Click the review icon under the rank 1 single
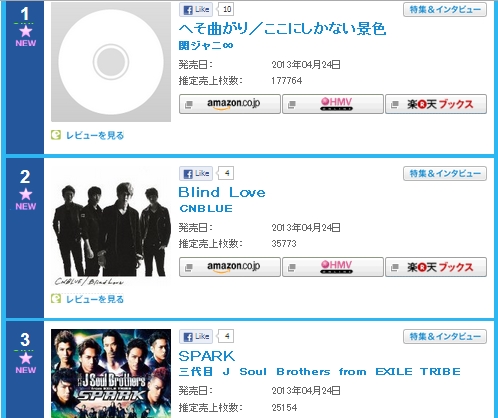 click(56, 135)
